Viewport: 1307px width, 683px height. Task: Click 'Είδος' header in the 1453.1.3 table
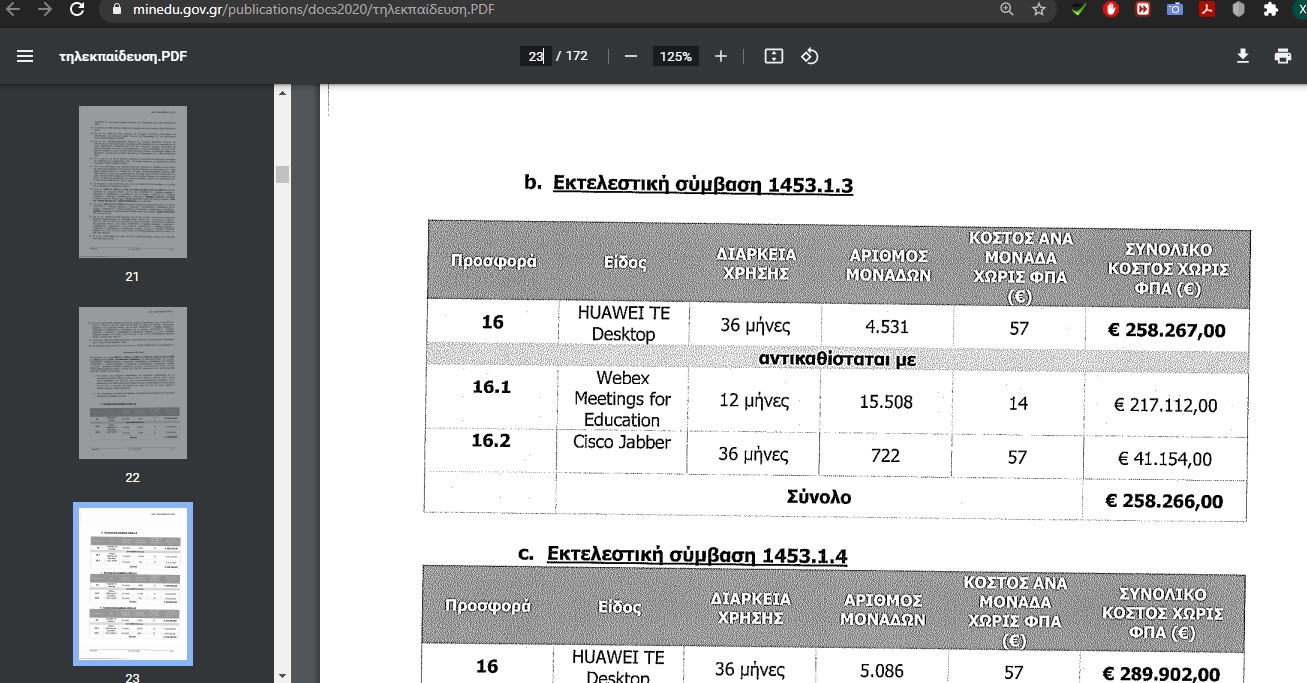[625, 263]
